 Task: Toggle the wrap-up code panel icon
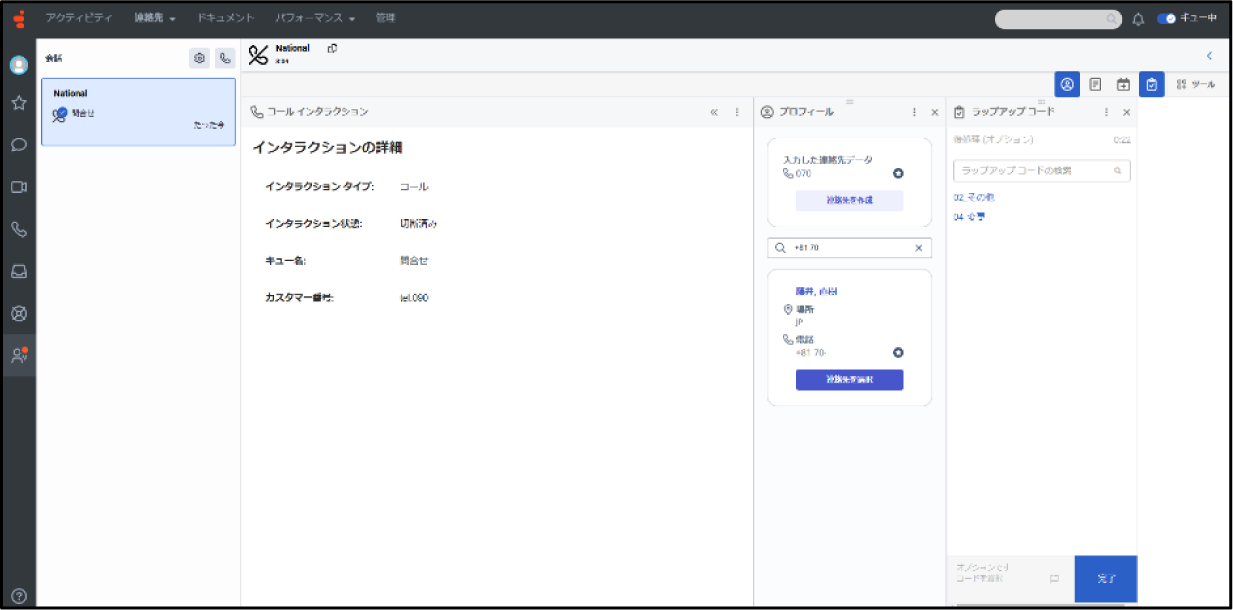pyautogui.click(x=1152, y=85)
